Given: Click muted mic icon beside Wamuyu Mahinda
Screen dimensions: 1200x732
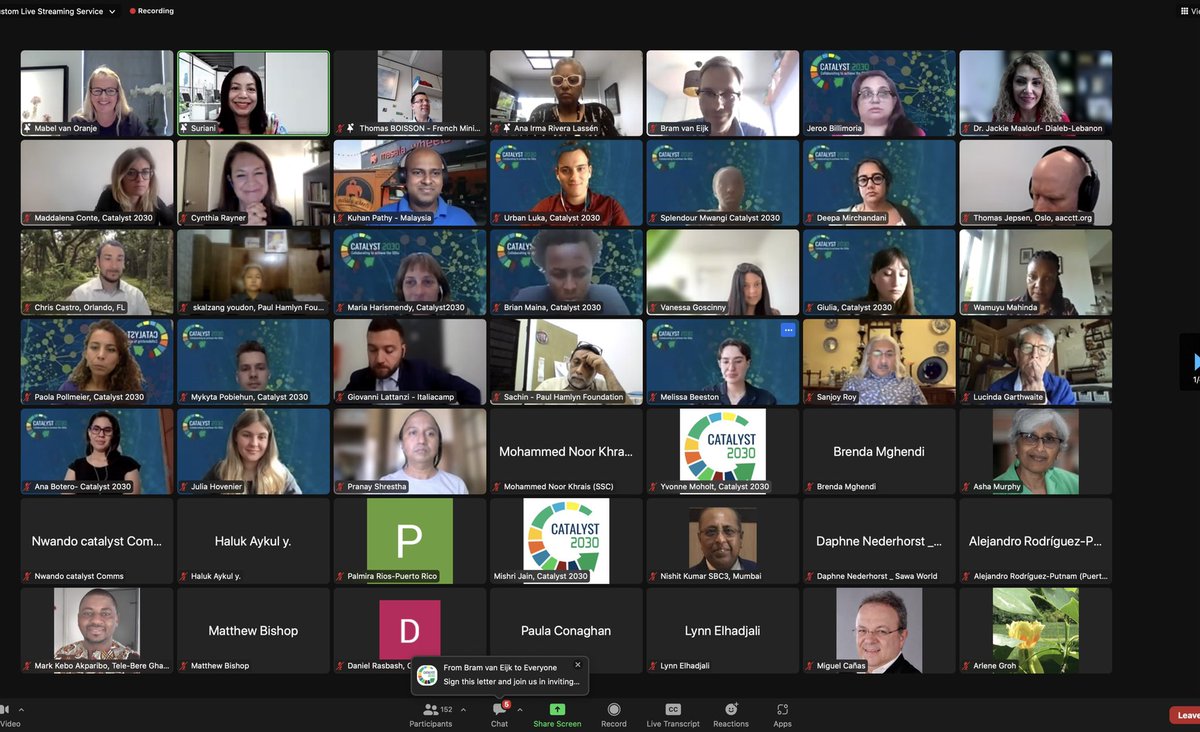Looking at the screenshot, I should tap(967, 307).
